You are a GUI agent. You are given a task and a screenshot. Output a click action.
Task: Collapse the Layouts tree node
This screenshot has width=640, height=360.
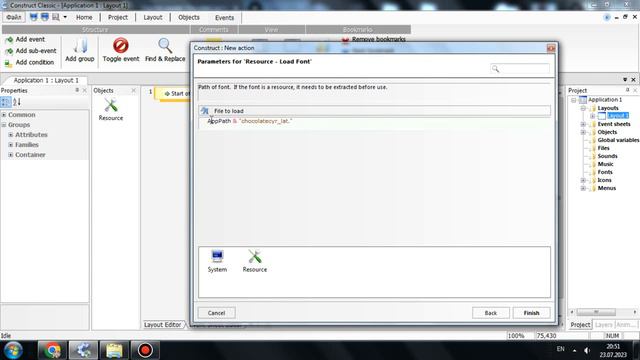(583, 108)
